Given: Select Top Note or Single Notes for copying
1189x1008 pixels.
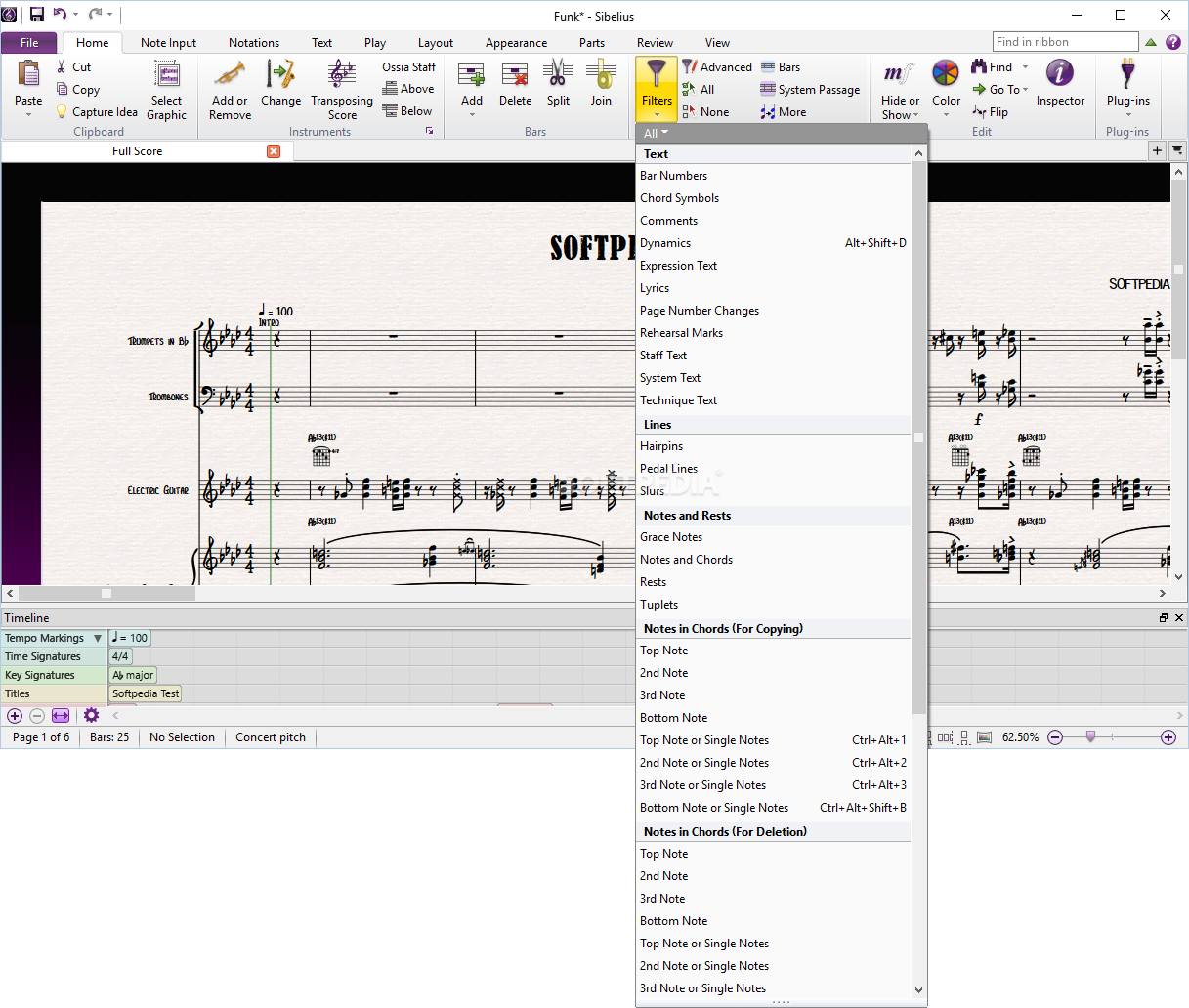Looking at the screenshot, I should tap(773, 740).
